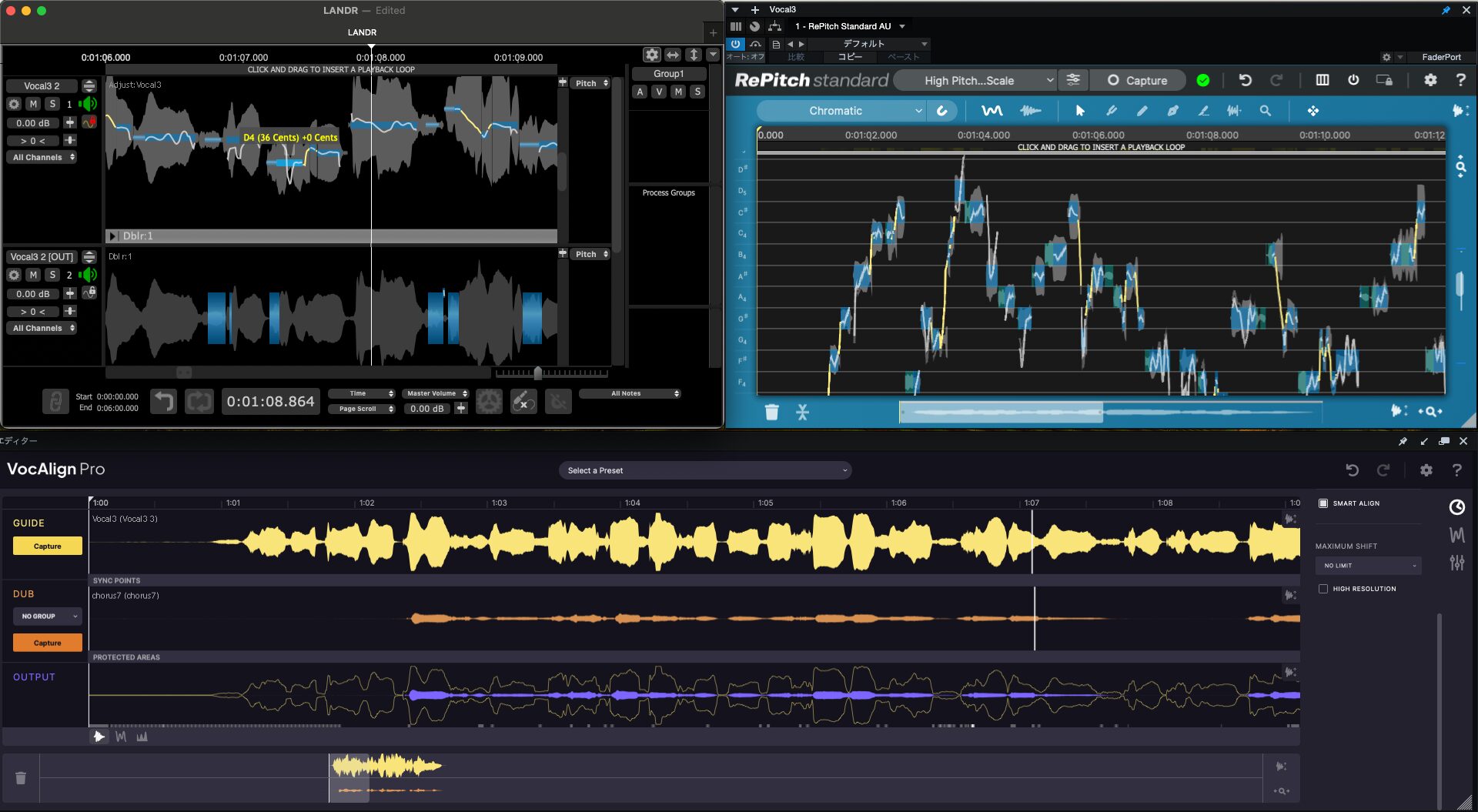
Task: Open DUB NO GROUP dropdown
Action: point(47,617)
